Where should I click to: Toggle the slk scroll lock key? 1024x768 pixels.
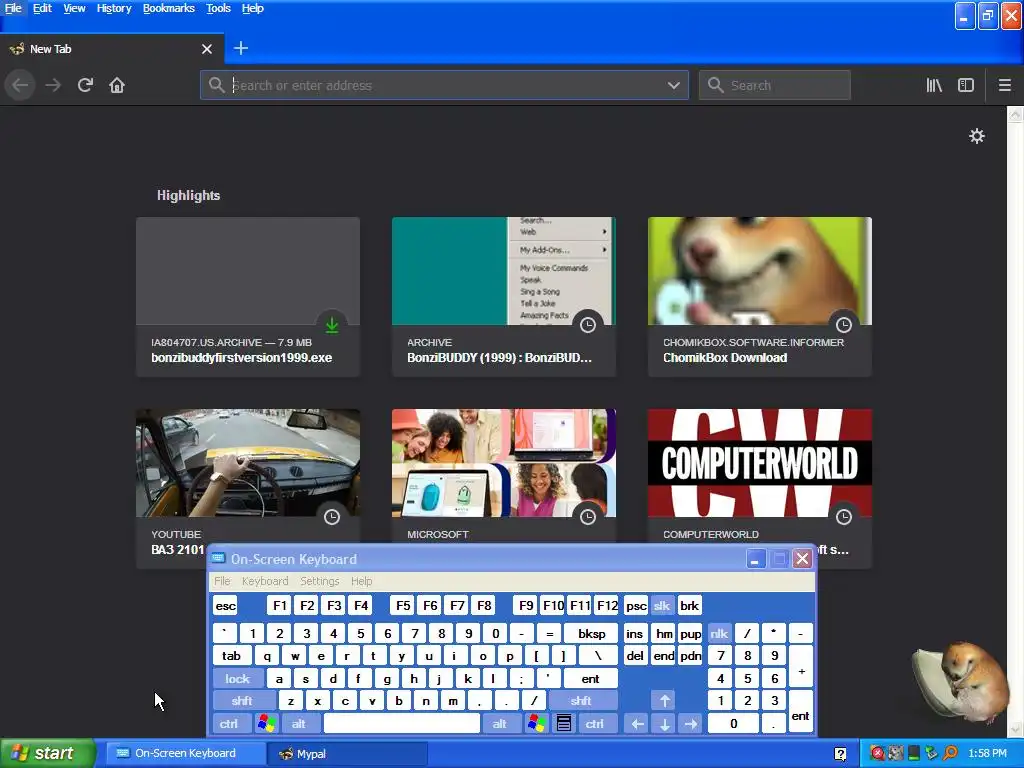pos(662,605)
